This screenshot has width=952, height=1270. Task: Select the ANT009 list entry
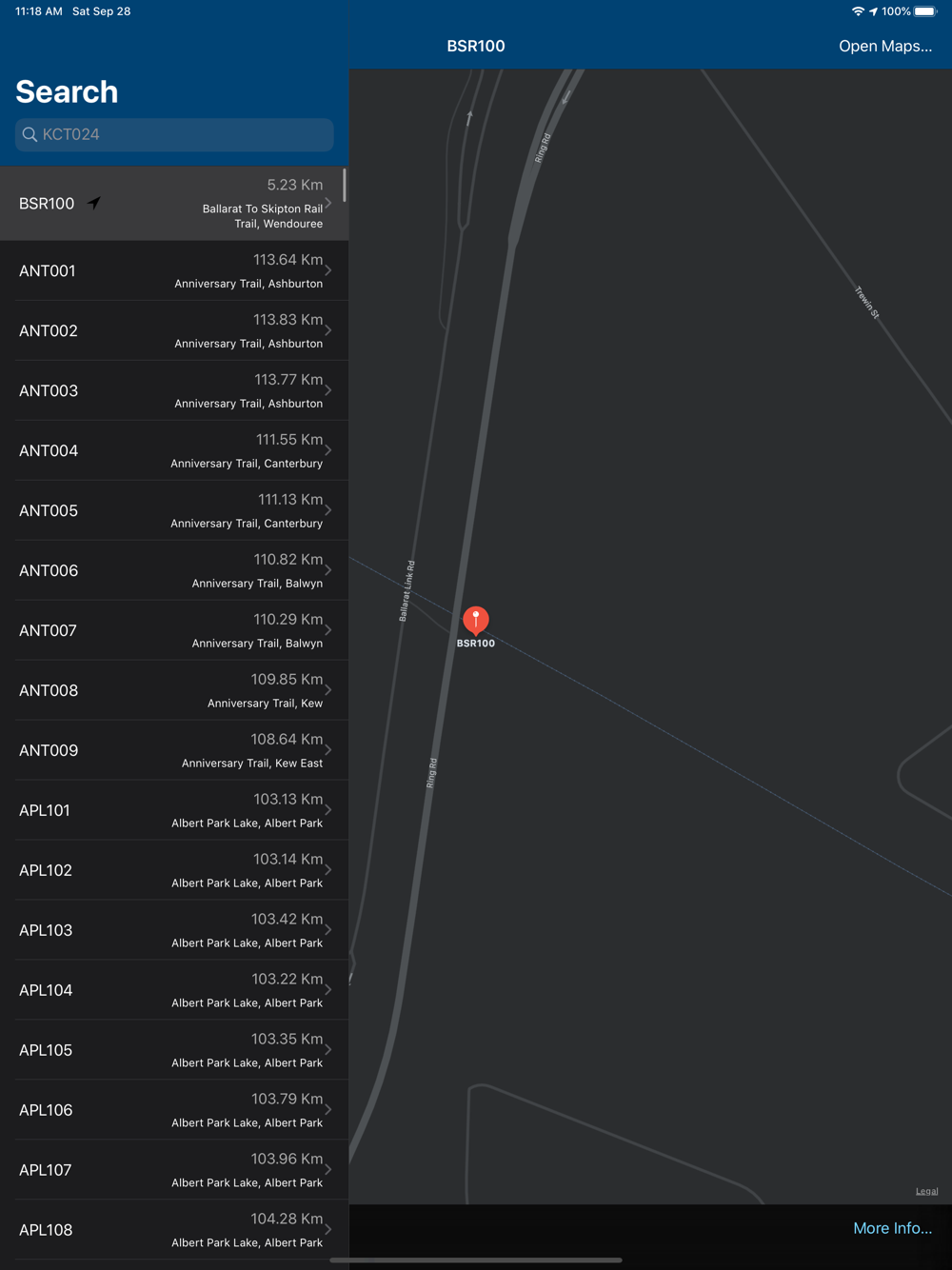click(174, 750)
